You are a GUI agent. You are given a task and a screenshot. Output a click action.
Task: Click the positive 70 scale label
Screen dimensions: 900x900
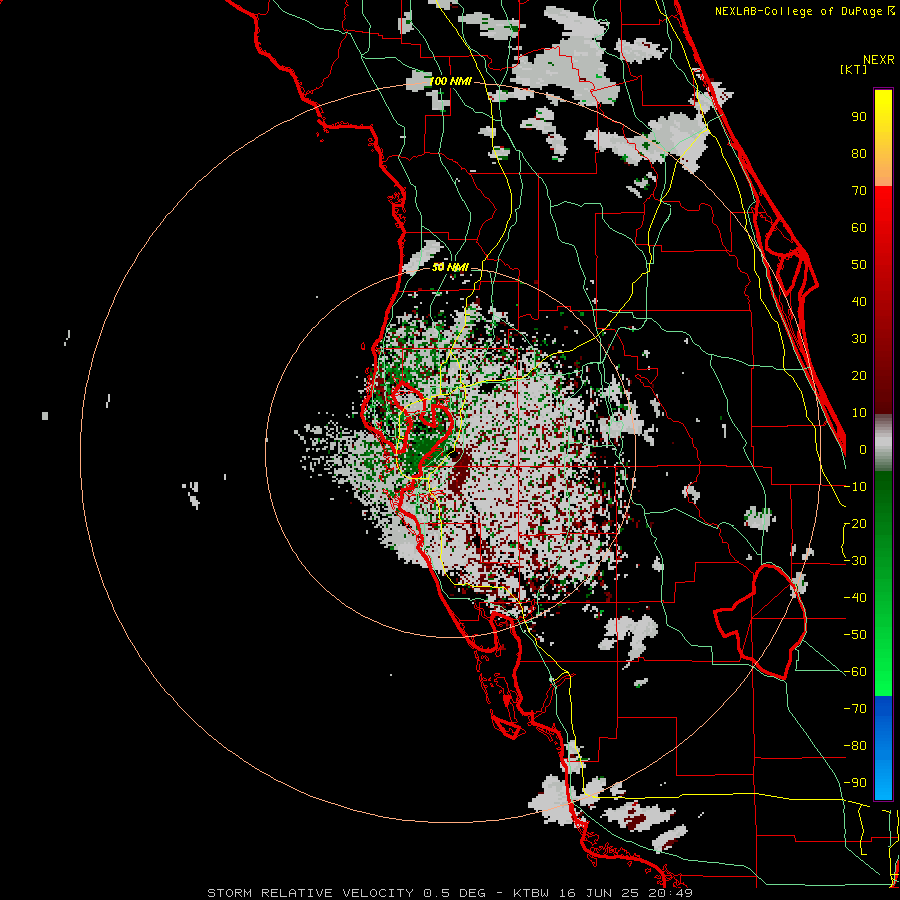tap(859, 191)
